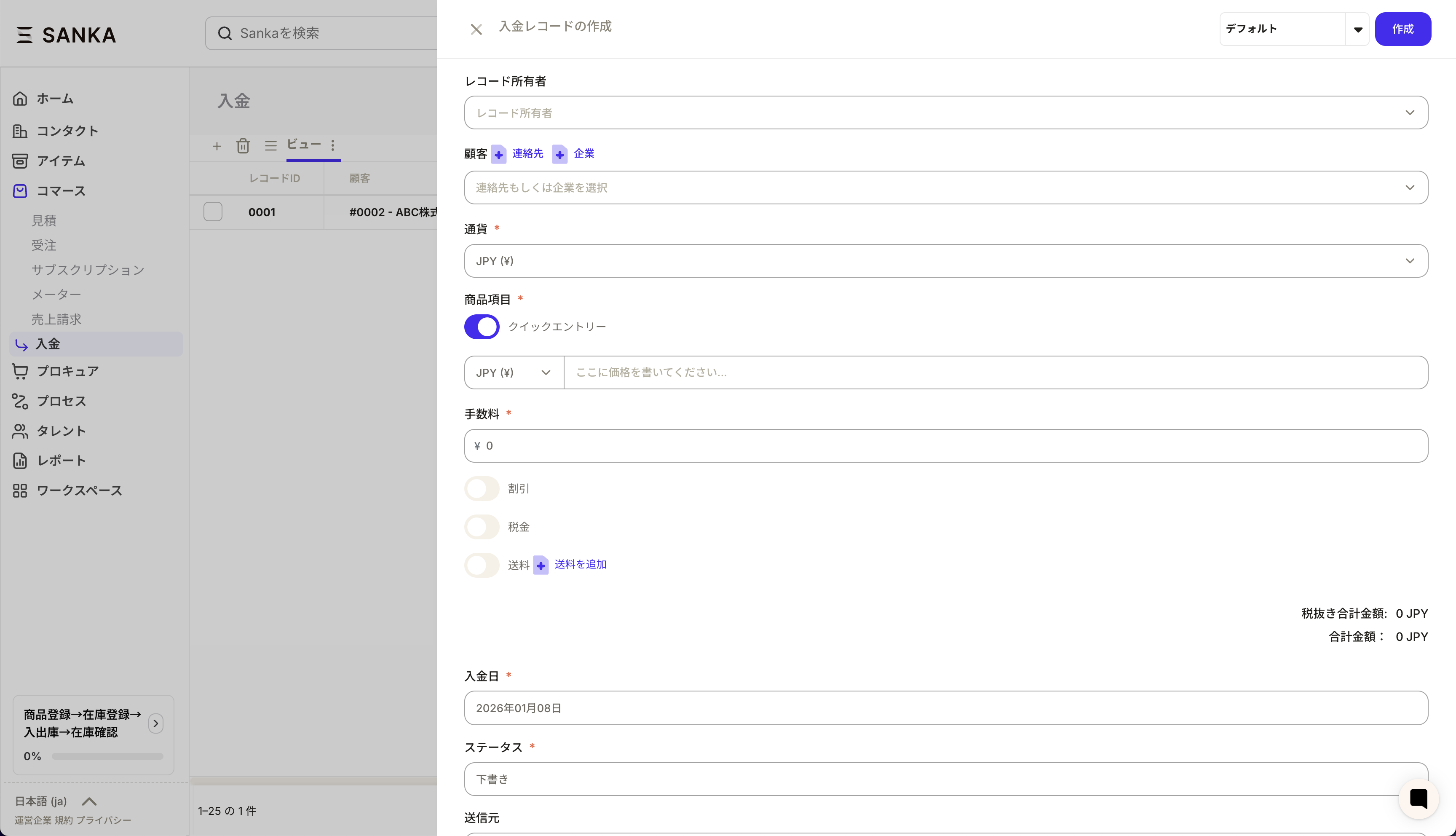This screenshot has height=836, width=1456.
Task: Select checkbox for record 0001
Action: (x=213, y=212)
